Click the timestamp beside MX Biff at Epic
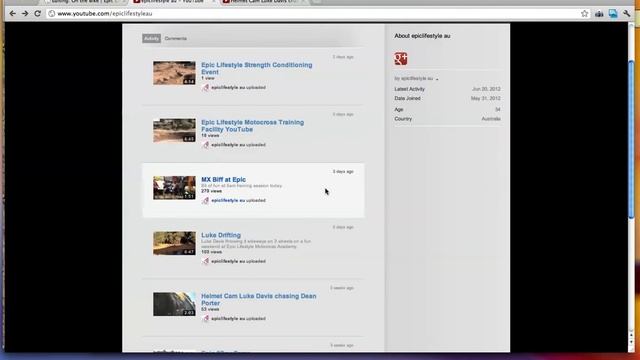640x360 pixels. pos(343,172)
